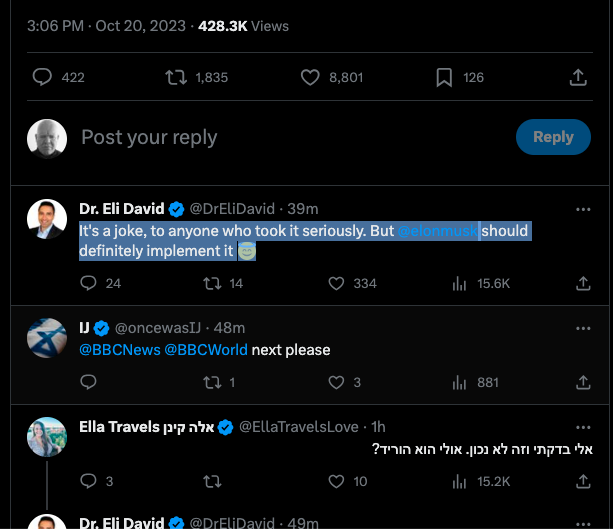Open Ella Travels' profile picture
This screenshot has width=613, height=529.
tap(47, 439)
